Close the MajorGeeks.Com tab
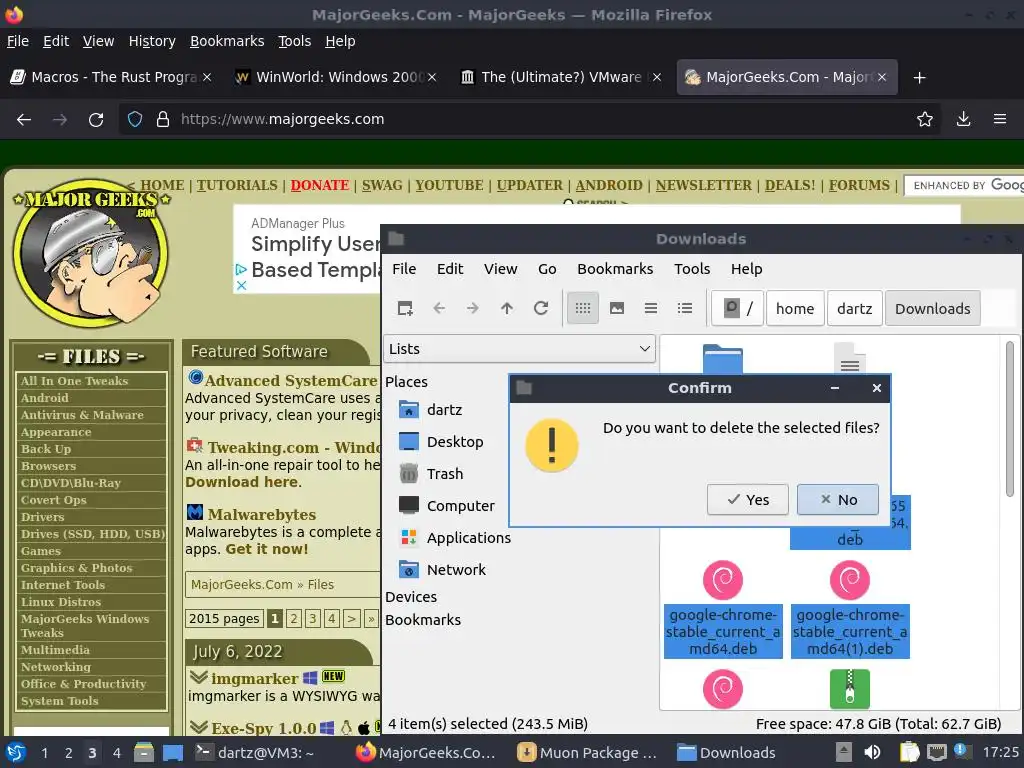 point(882,77)
